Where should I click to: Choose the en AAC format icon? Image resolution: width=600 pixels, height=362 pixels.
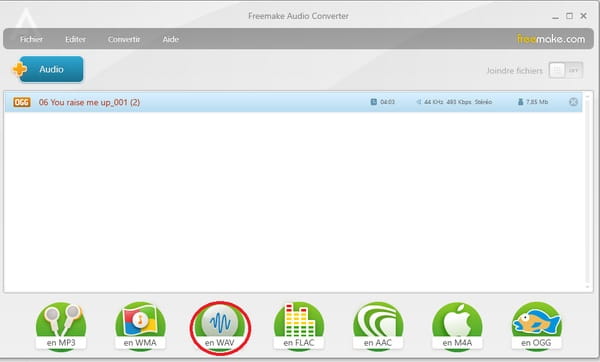pyautogui.click(x=378, y=326)
